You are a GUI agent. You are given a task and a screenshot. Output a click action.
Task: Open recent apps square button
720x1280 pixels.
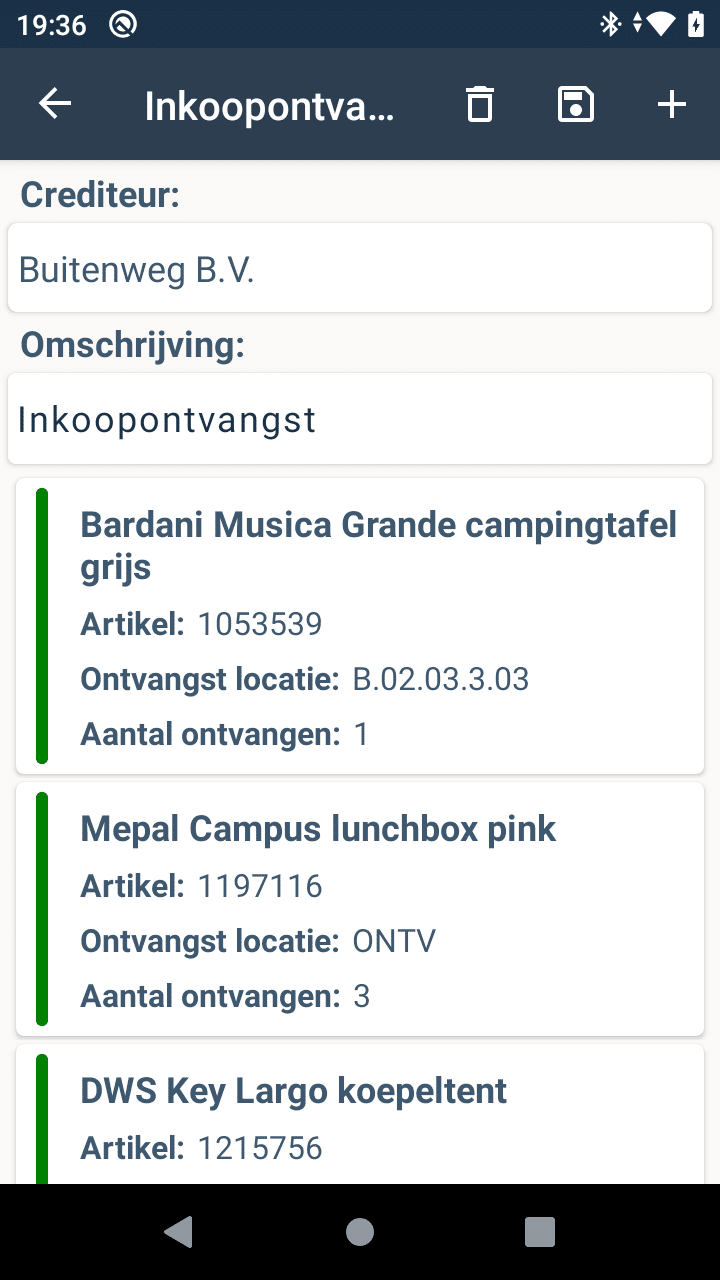[x=540, y=1232]
